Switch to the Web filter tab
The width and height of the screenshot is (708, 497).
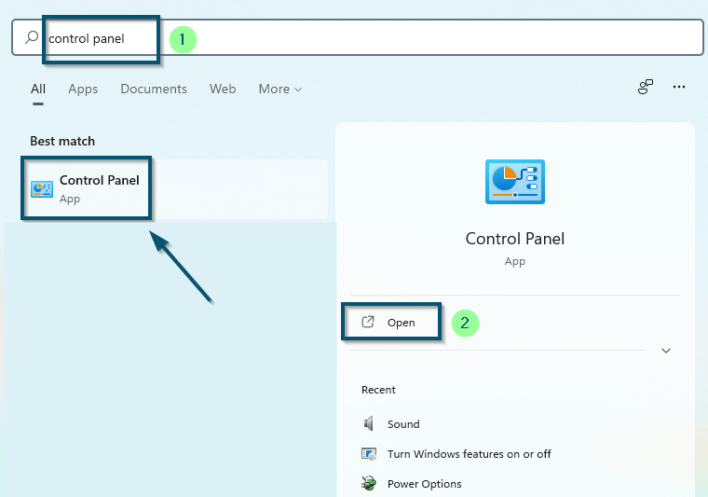222,89
